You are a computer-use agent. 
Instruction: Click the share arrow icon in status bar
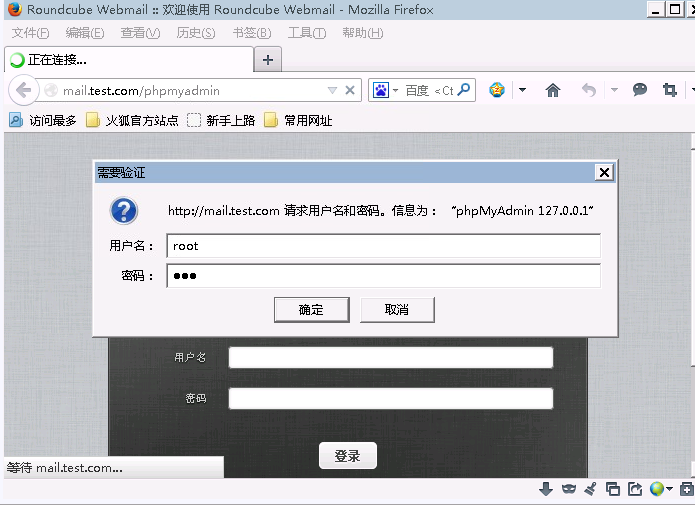coord(635,489)
